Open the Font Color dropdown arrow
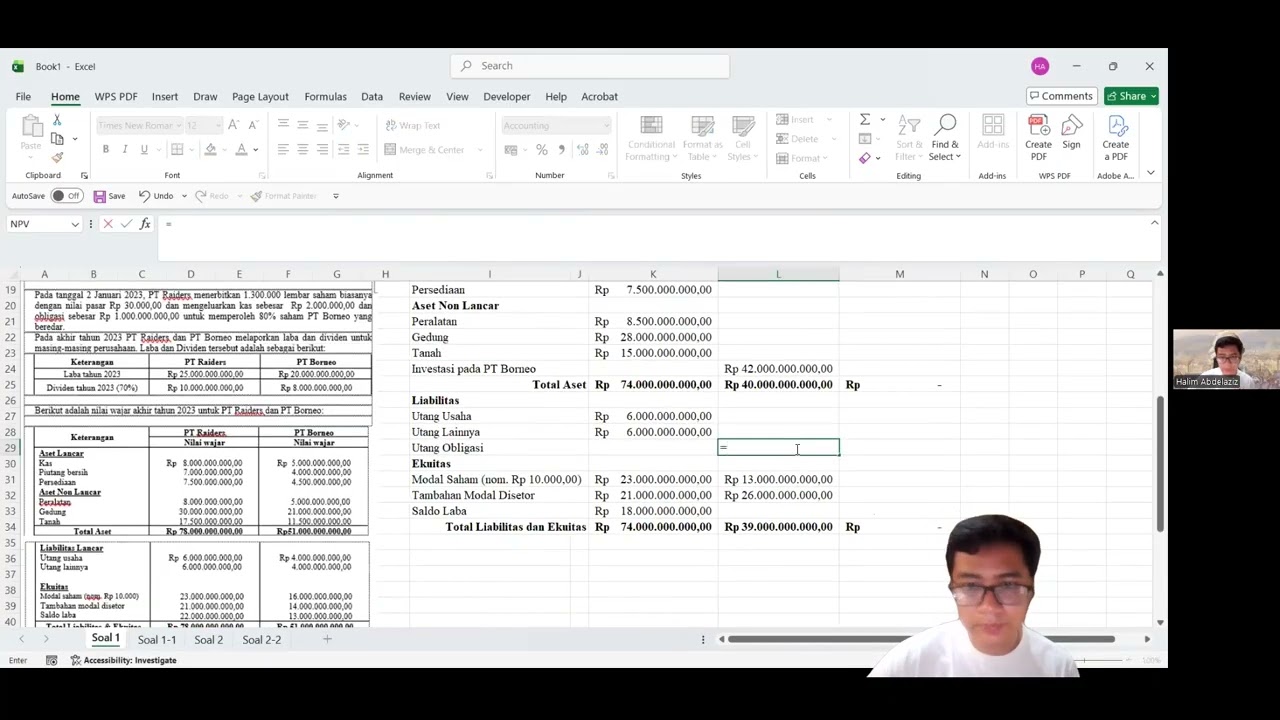The height and width of the screenshot is (720, 1280). point(256,150)
